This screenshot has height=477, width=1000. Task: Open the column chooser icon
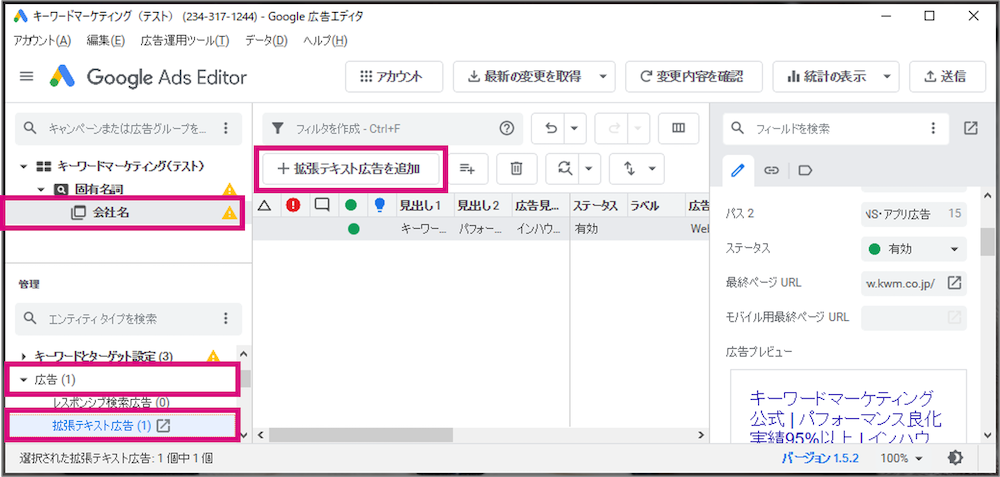point(679,129)
